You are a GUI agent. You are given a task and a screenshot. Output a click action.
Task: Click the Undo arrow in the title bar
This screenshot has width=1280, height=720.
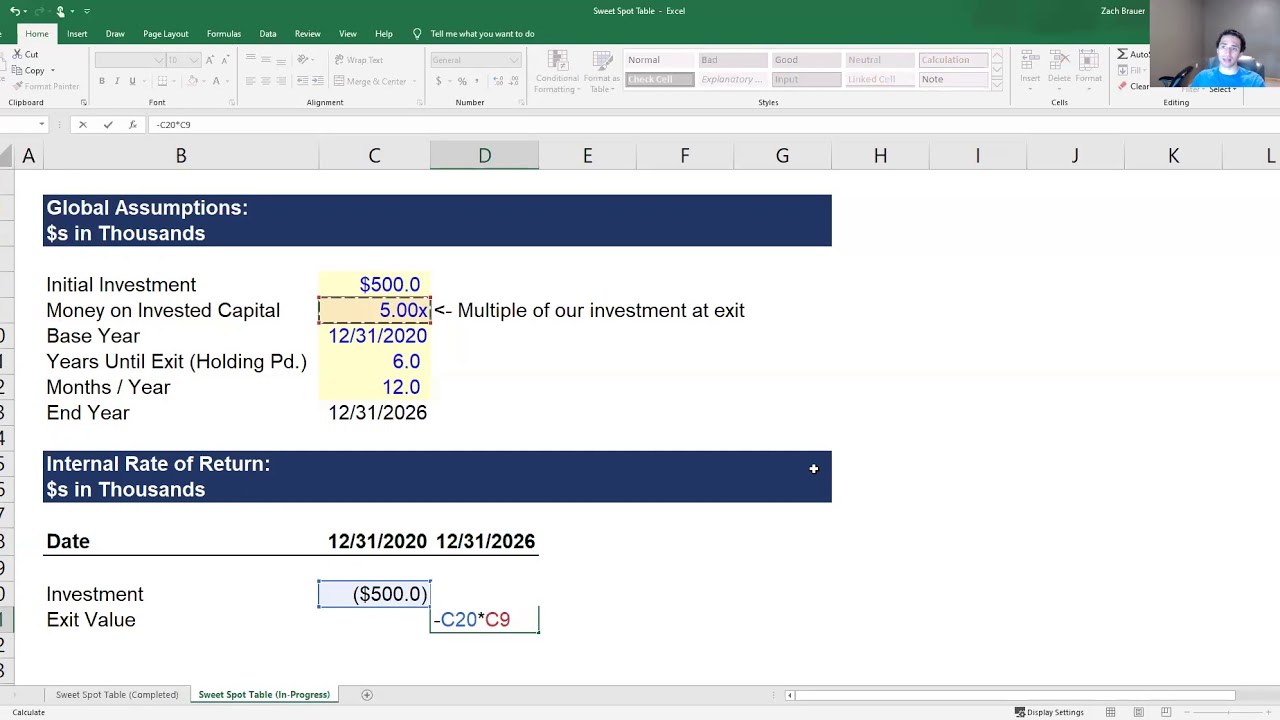click(x=14, y=11)
